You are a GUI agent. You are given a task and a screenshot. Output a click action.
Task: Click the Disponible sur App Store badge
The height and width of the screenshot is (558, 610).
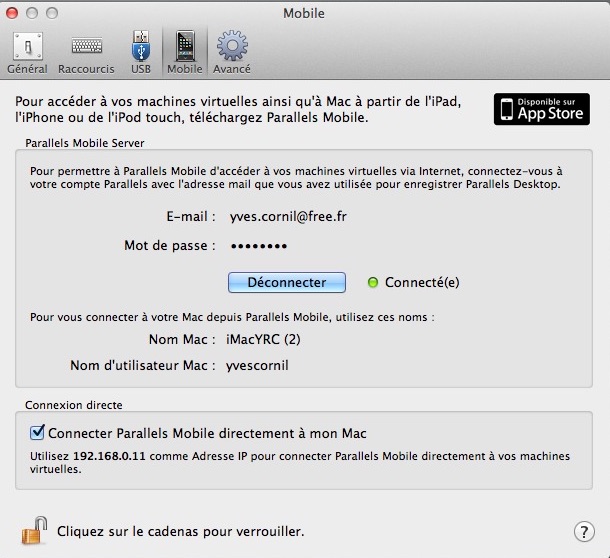pos(542,109)
